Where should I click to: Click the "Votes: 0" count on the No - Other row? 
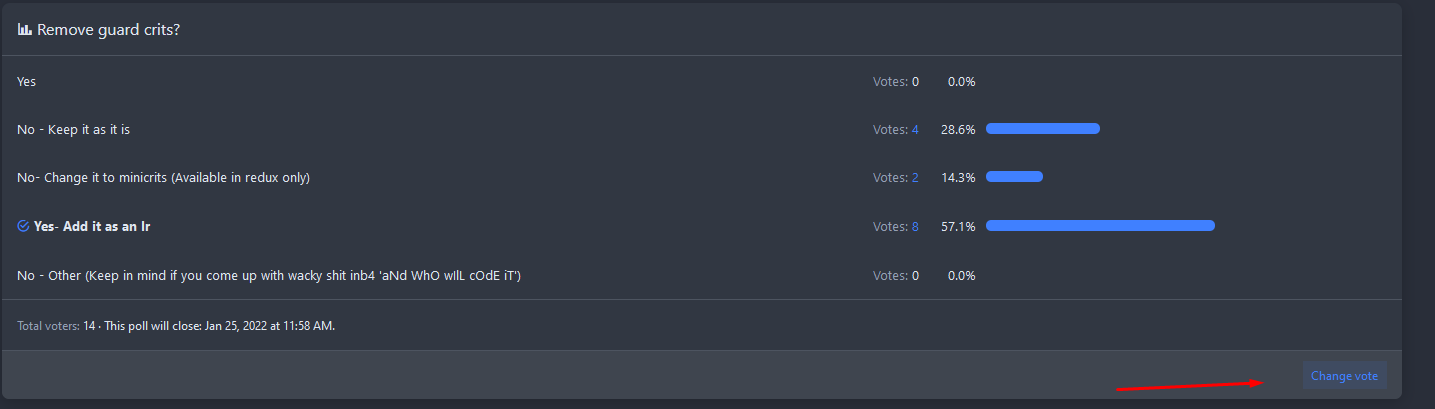pos(896,275)
